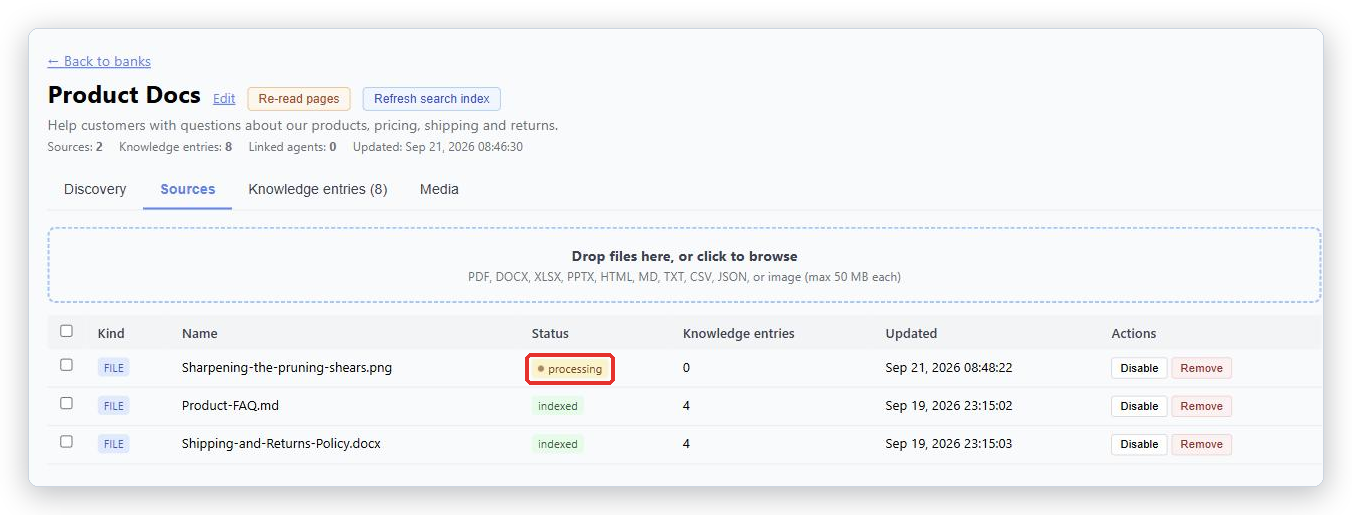Image resolution: width=1352 pixels, height=515 pixels.
Task: Click the Updated column header
Action: tap(911, 333)
